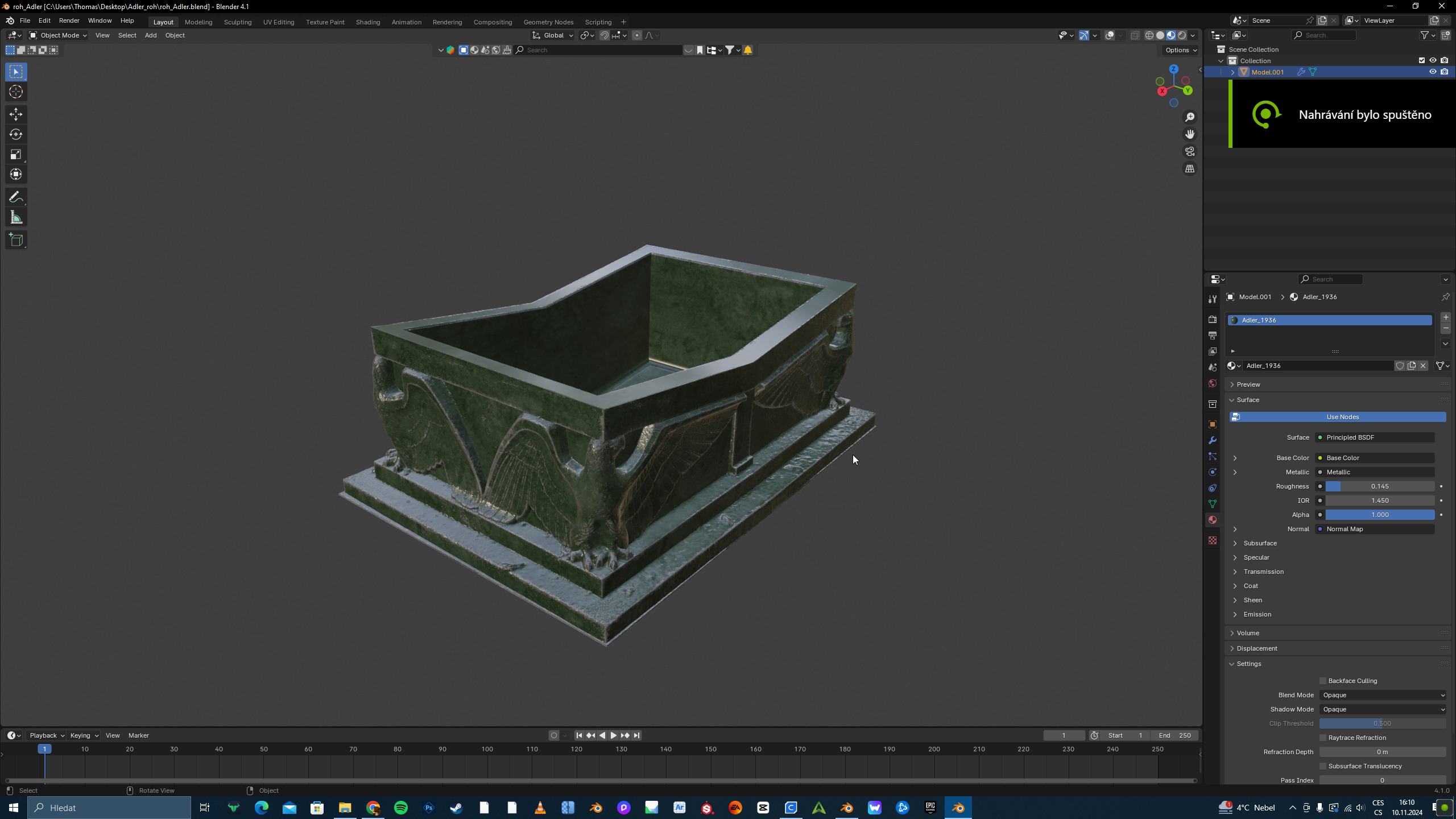This screenshot has height=819, width=1456.
Task: Click the End frame field
Action: pos(1174,735)
